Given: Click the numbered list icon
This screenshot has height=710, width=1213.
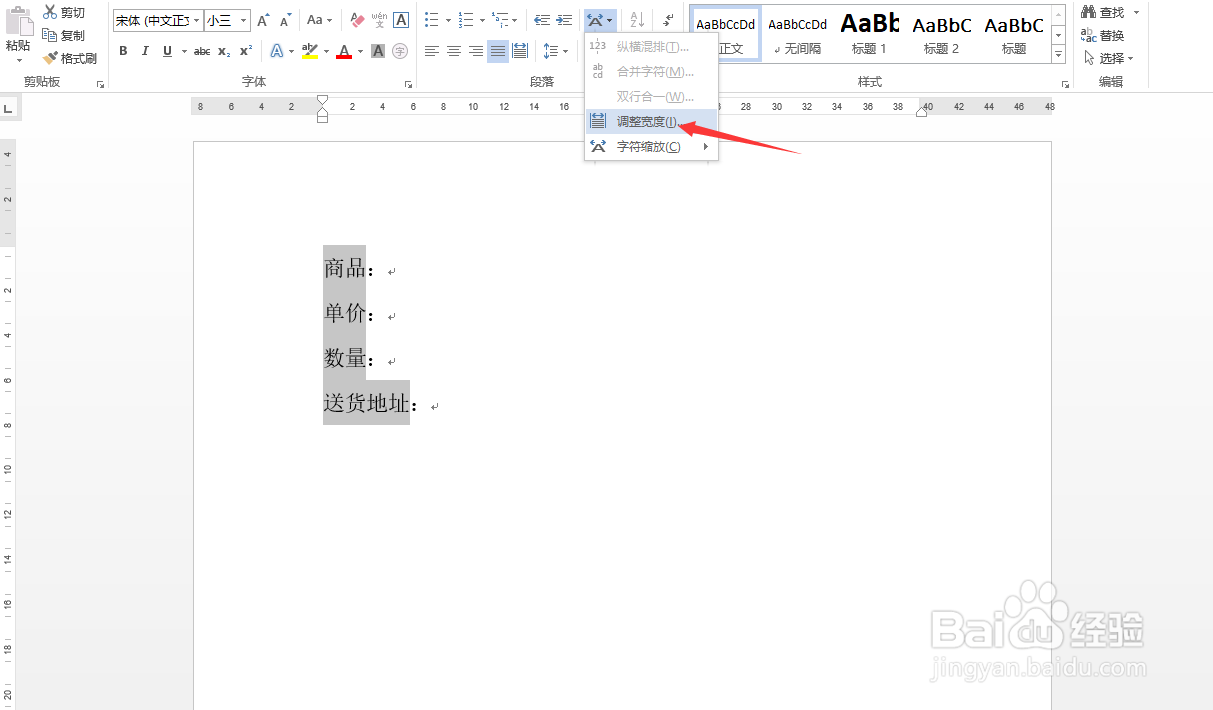Looking at the screenshot, I should click(466, 20).
